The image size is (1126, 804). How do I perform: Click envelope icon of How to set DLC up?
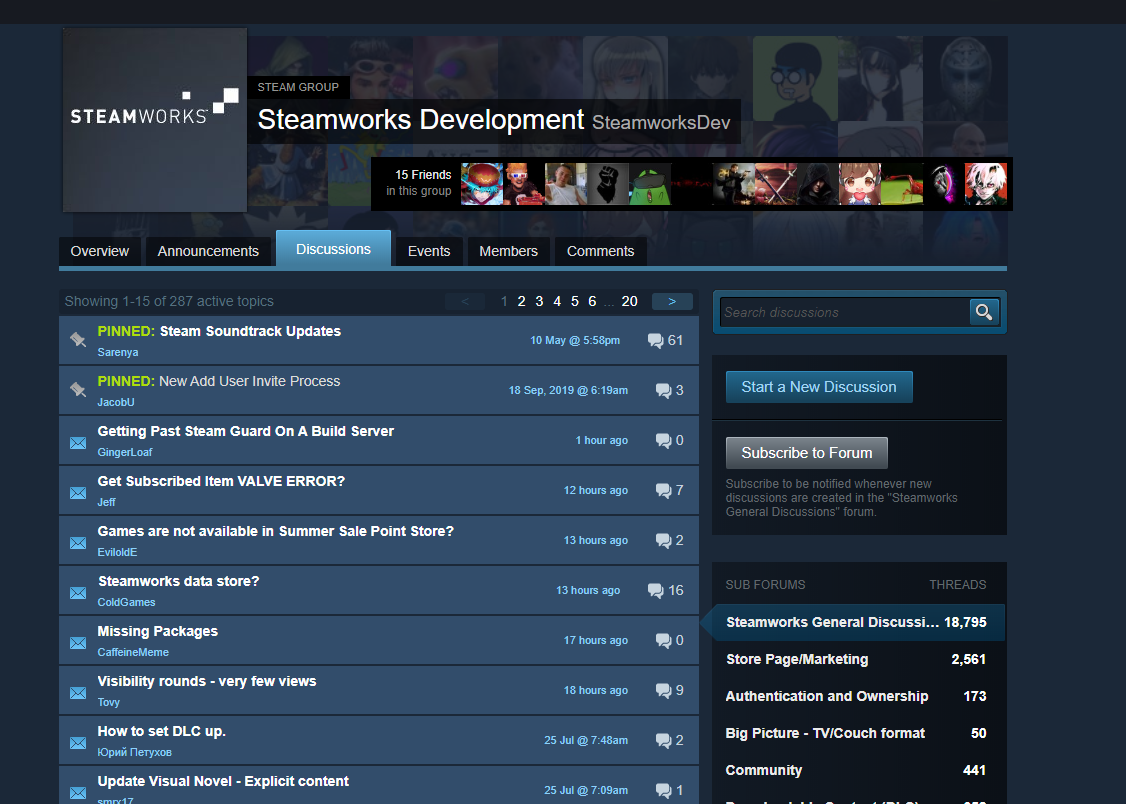78,743
